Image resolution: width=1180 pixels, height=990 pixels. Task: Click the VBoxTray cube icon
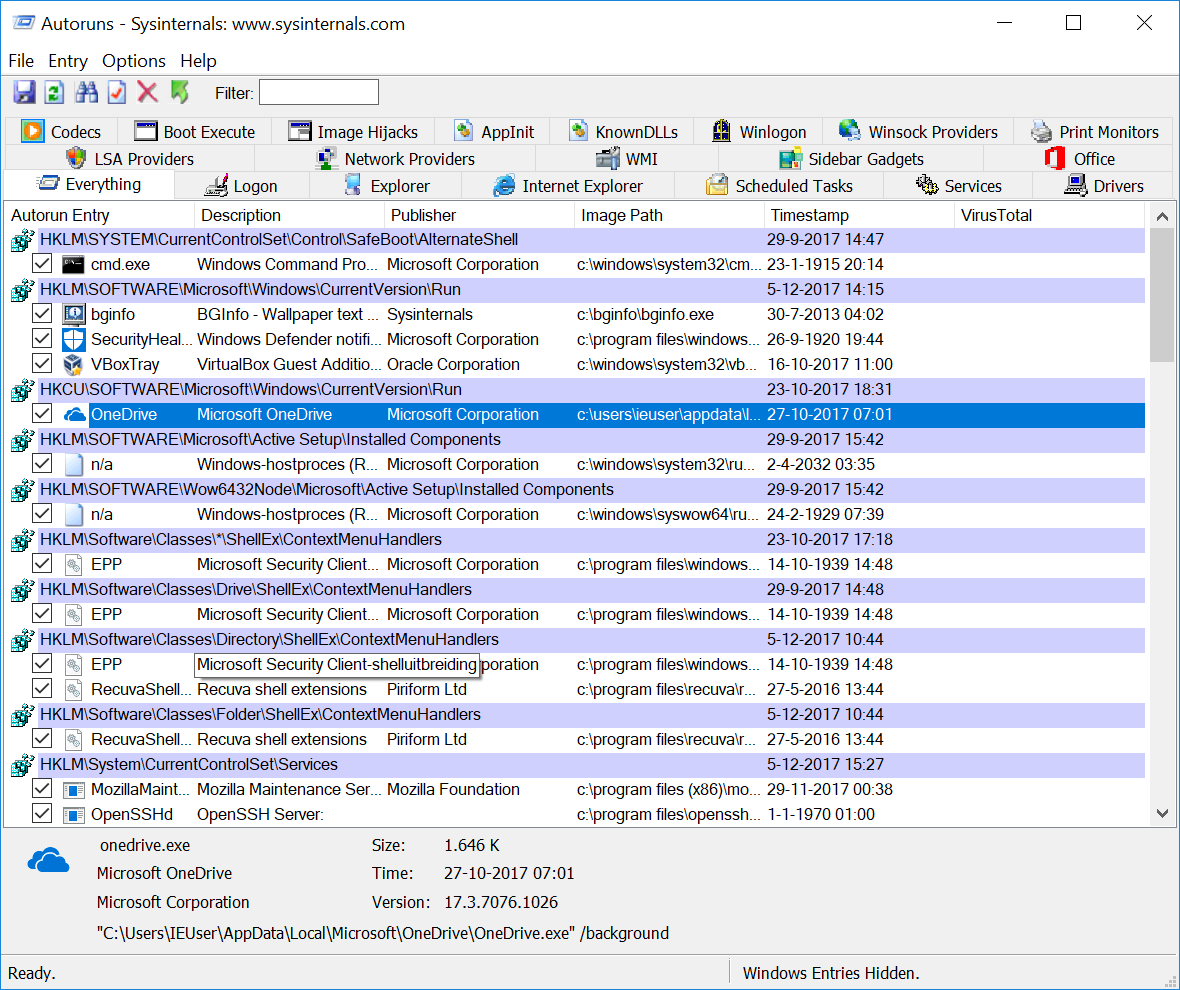coord(73,365)
